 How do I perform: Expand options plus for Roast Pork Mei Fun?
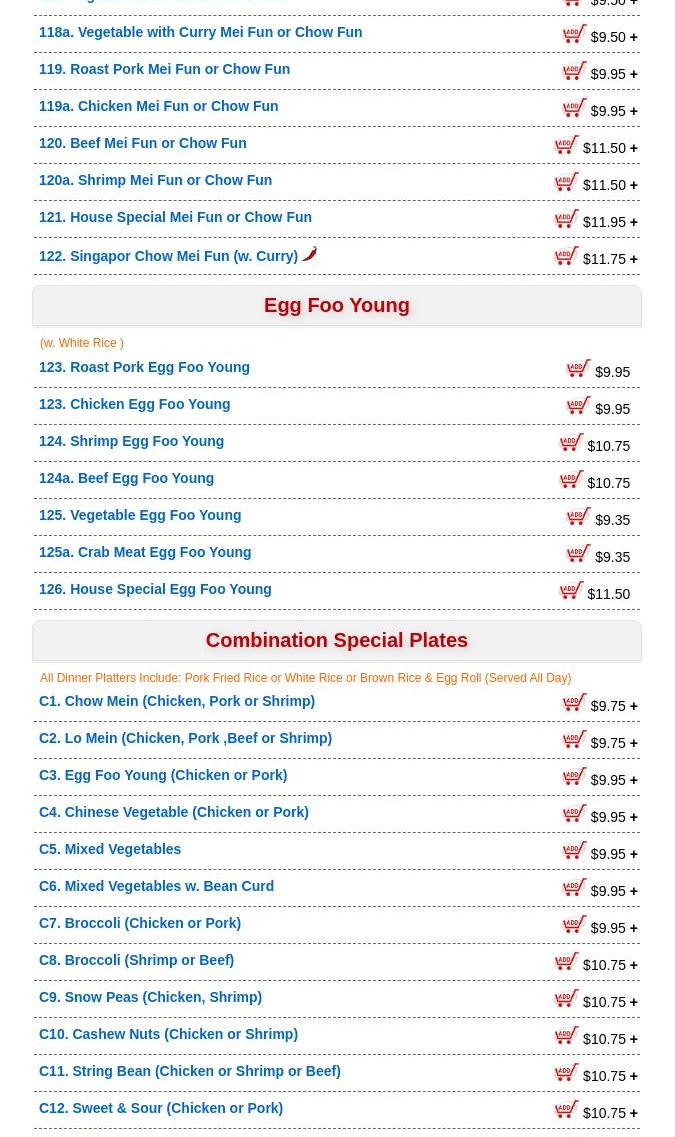pos(633,74)
